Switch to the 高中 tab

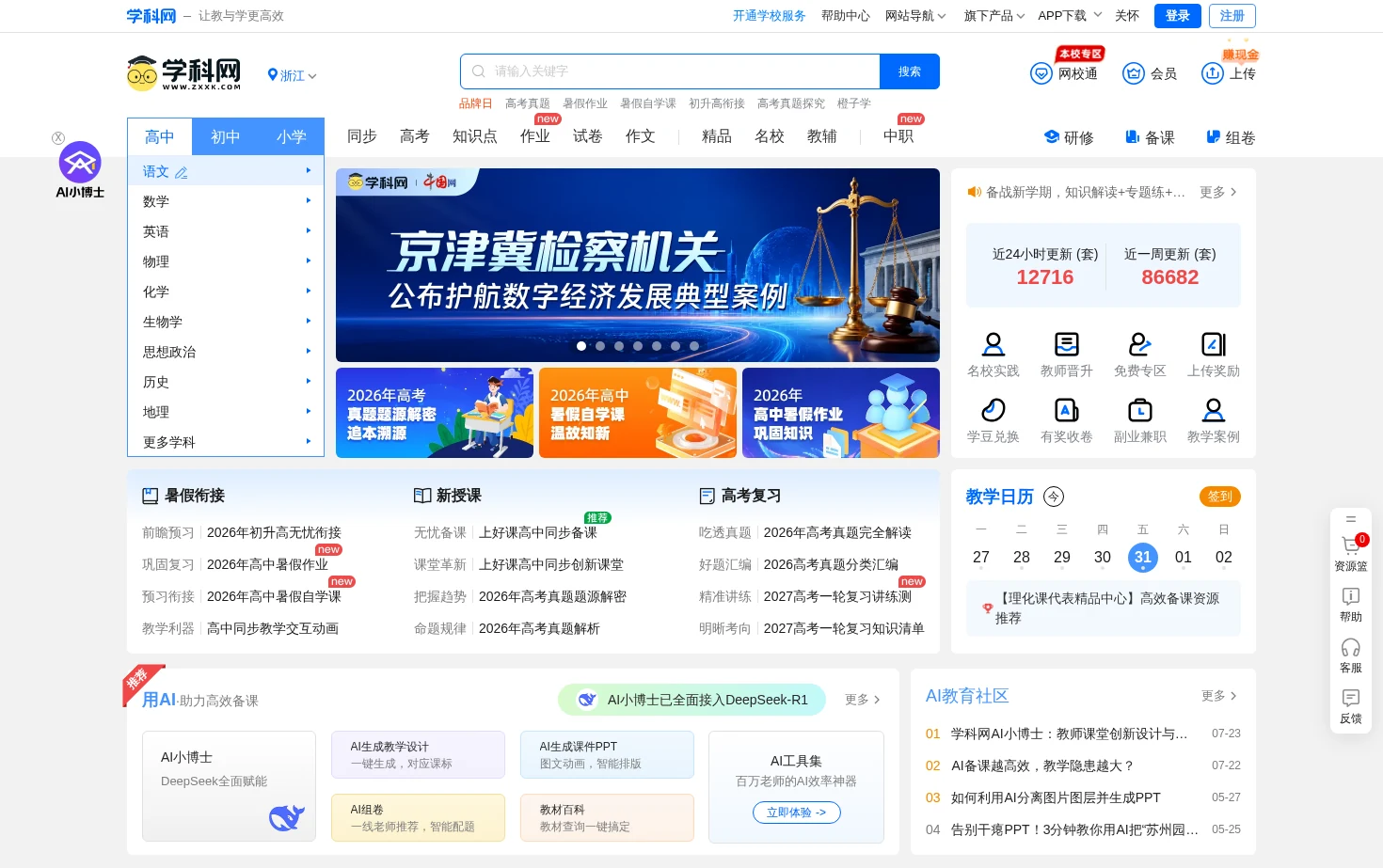pos(160,136)
